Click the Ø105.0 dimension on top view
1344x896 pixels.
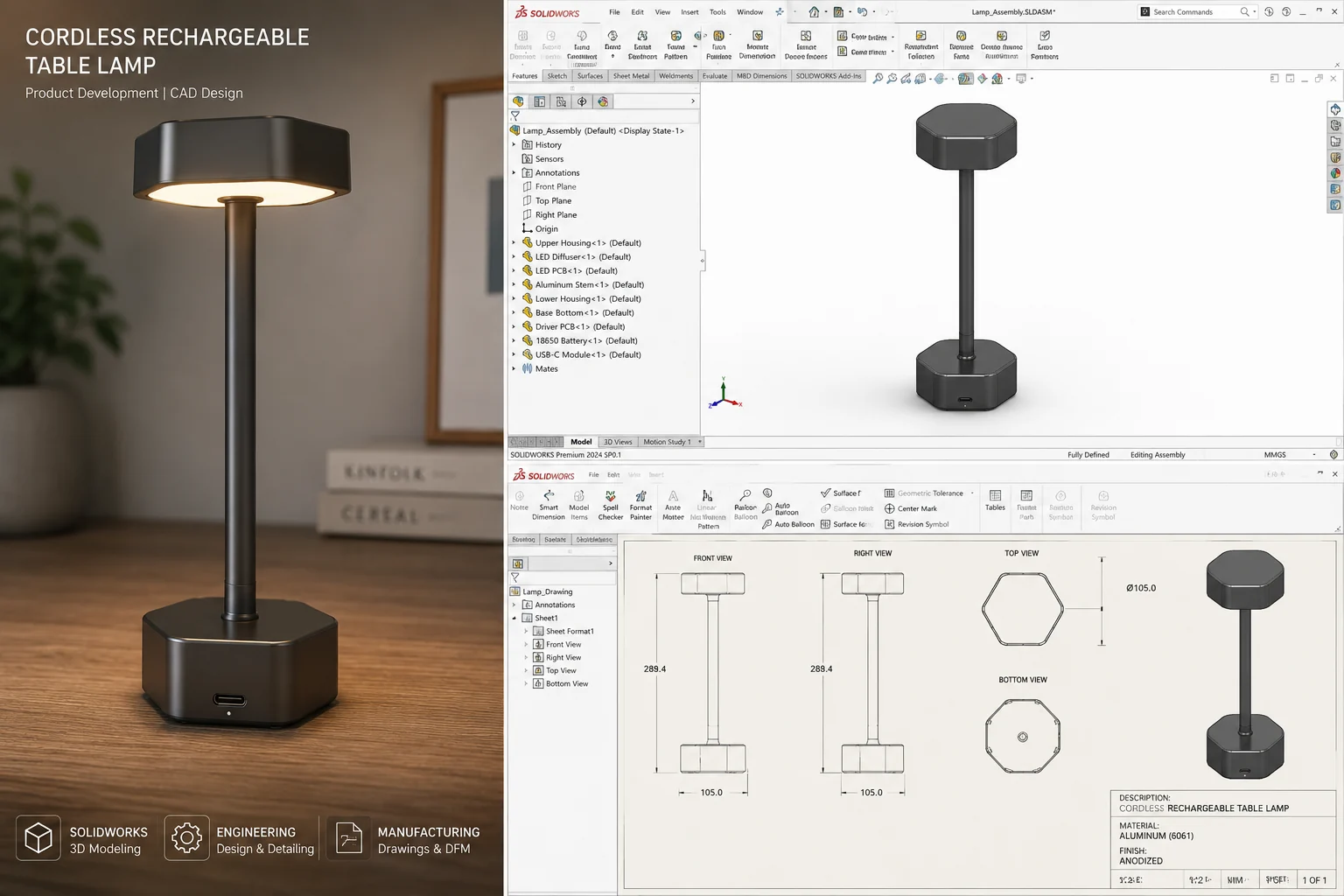(1141, 588)
